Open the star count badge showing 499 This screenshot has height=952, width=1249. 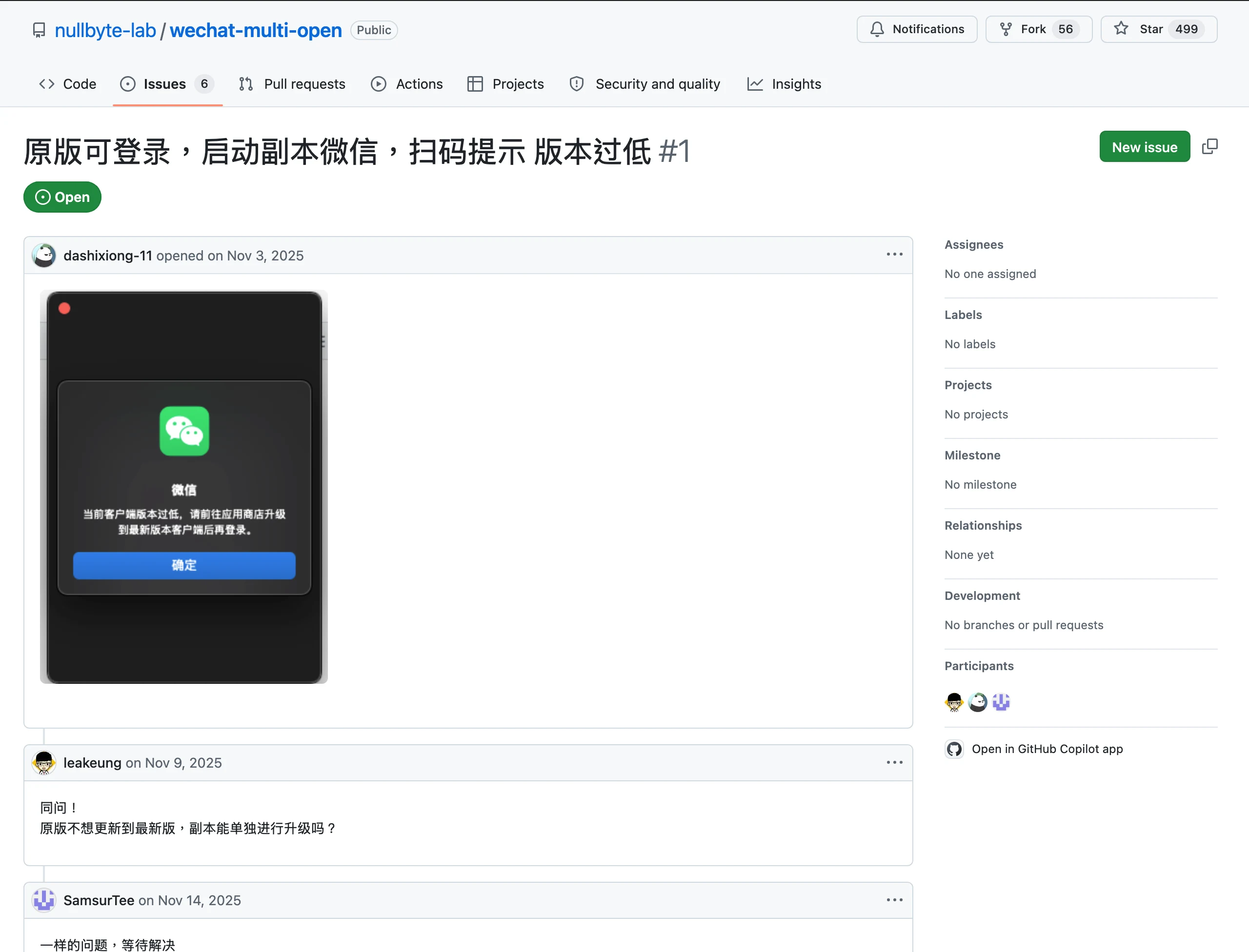[1186, 29]
